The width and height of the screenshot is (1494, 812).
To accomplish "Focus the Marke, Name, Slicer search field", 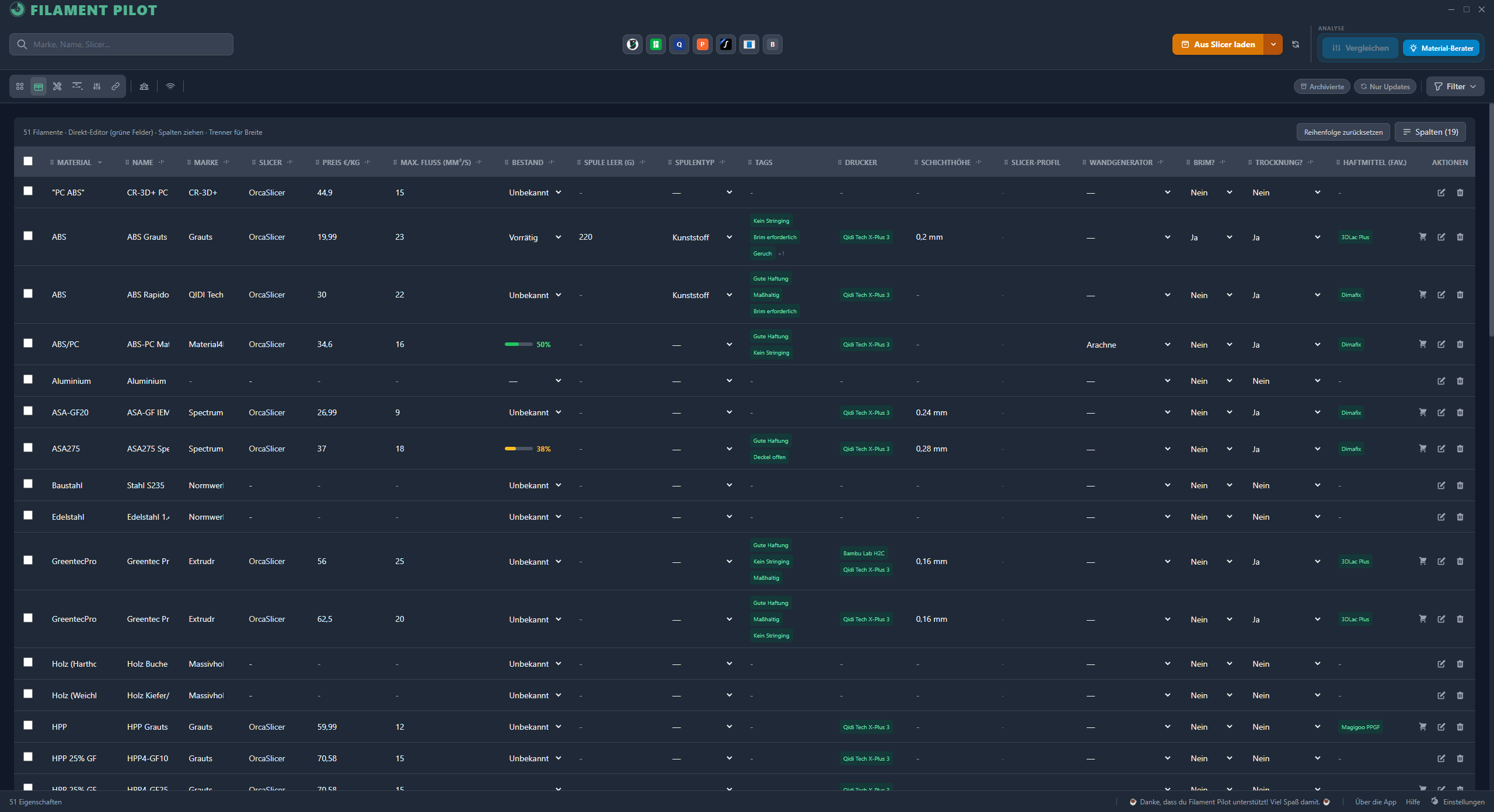I will pyautogui.click(x=121, y=44).
